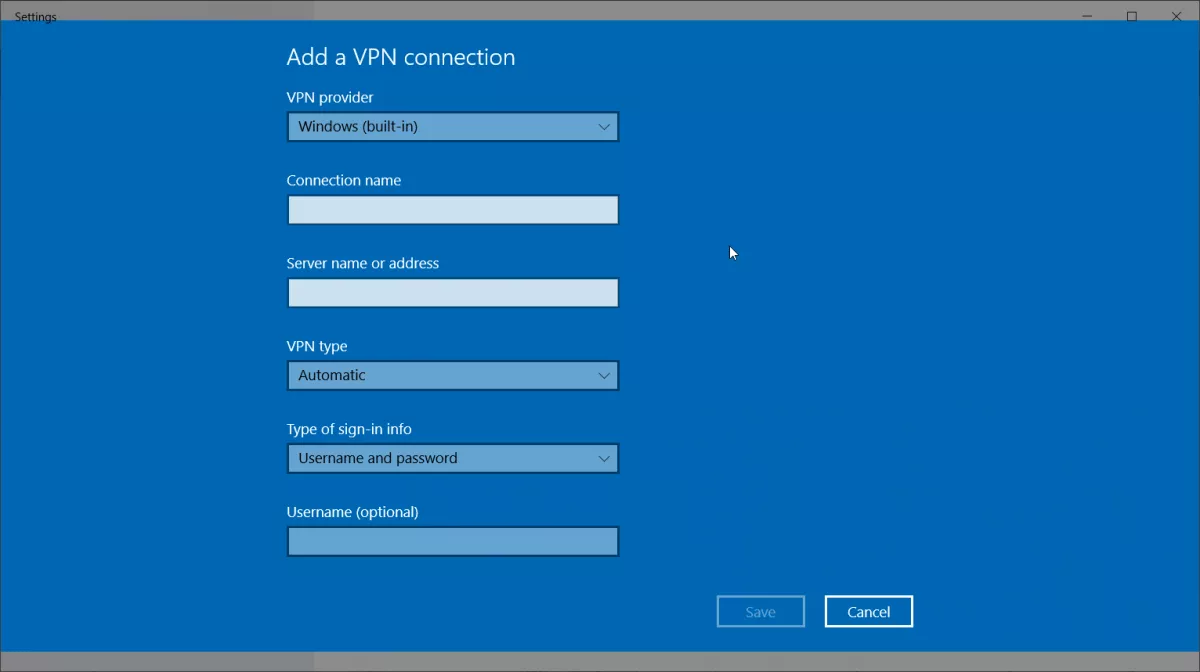1200x672 pixels.
Task: Click the 'Username (optional)' label
Action: pos(352,512)
